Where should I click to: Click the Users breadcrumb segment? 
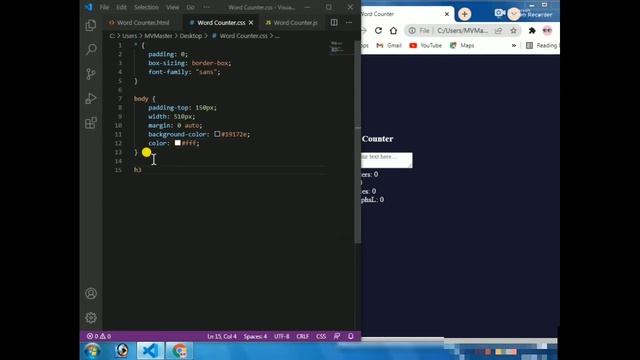tap(129, 36)
